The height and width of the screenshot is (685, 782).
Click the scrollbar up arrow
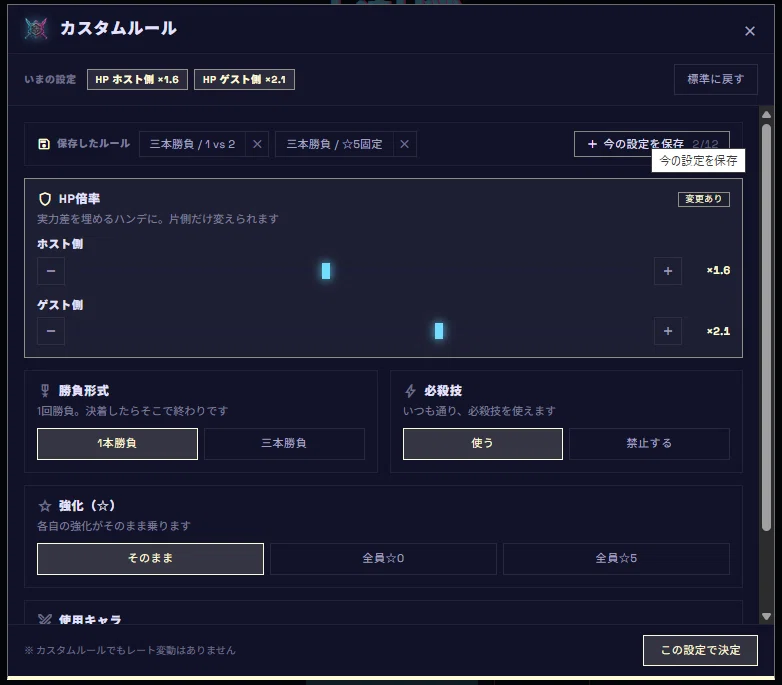pos(767,115)
